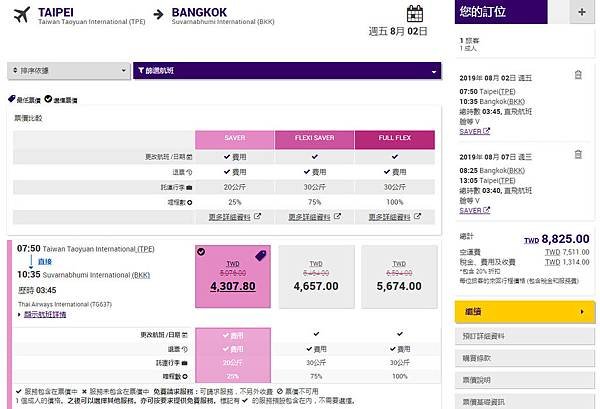600x409 pixels.
Task: Open 票價基礎資訊 section
Action: 525,401
